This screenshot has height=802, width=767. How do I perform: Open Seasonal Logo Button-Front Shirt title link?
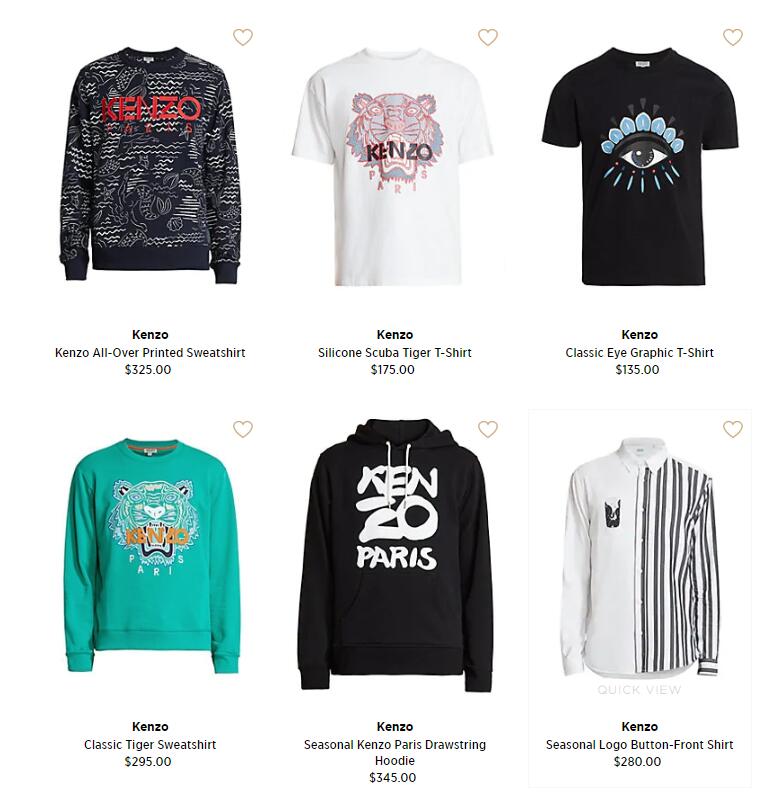639,744
